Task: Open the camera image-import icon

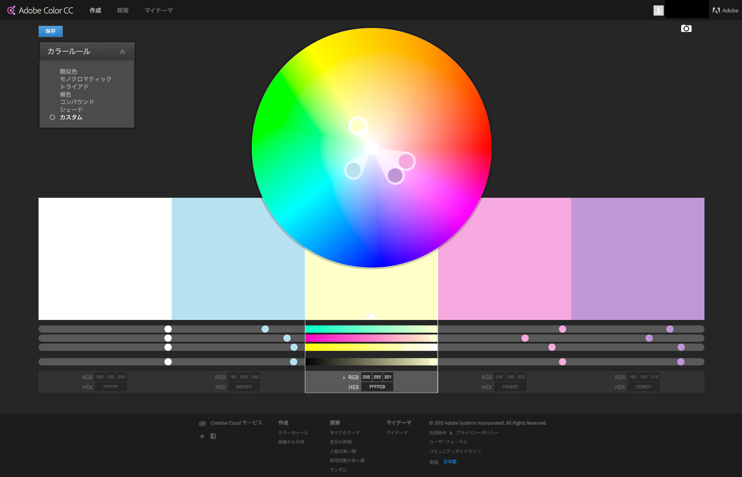Action: (686, 28)
